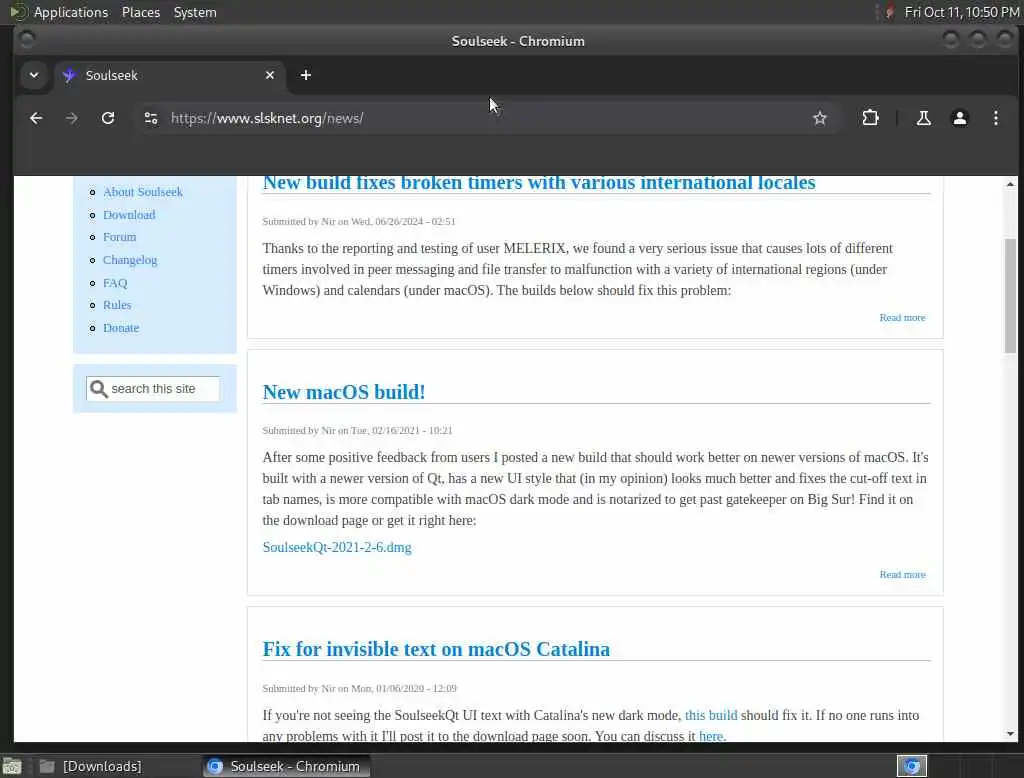Open 'Fix for invisible text on macOS Catalina'
This screenshot has height=778, width=1024.
pyautogui.click(x=436, y=649)
